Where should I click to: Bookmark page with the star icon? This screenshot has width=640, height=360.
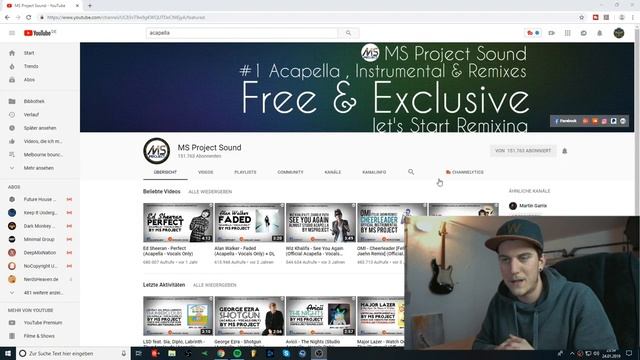582,18
